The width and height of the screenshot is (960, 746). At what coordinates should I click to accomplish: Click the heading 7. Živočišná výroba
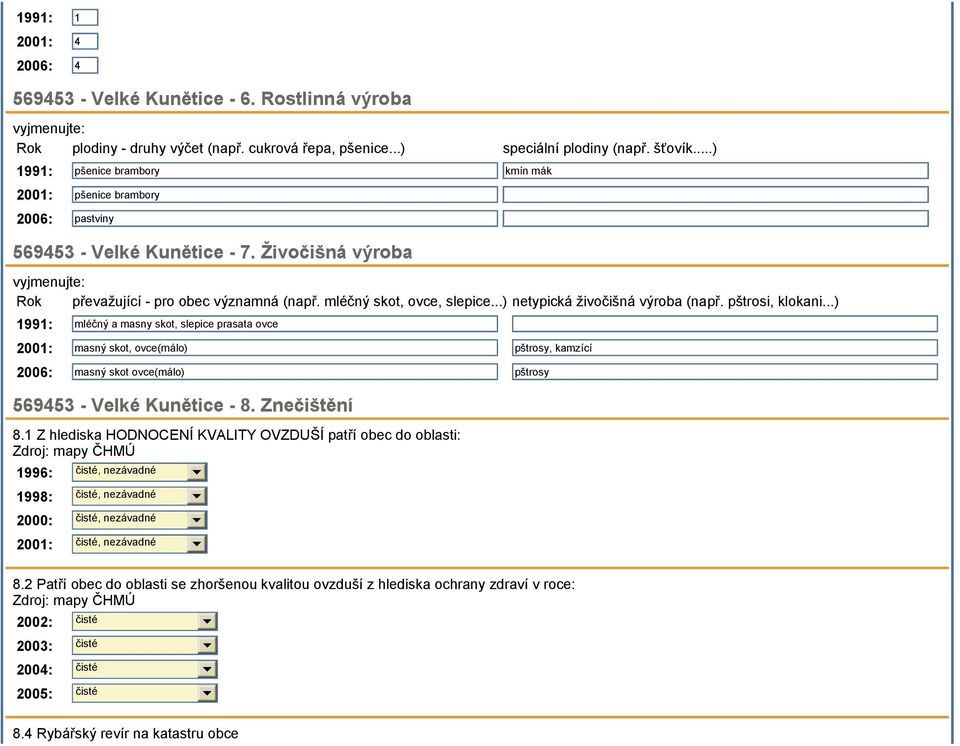point(212,252)
